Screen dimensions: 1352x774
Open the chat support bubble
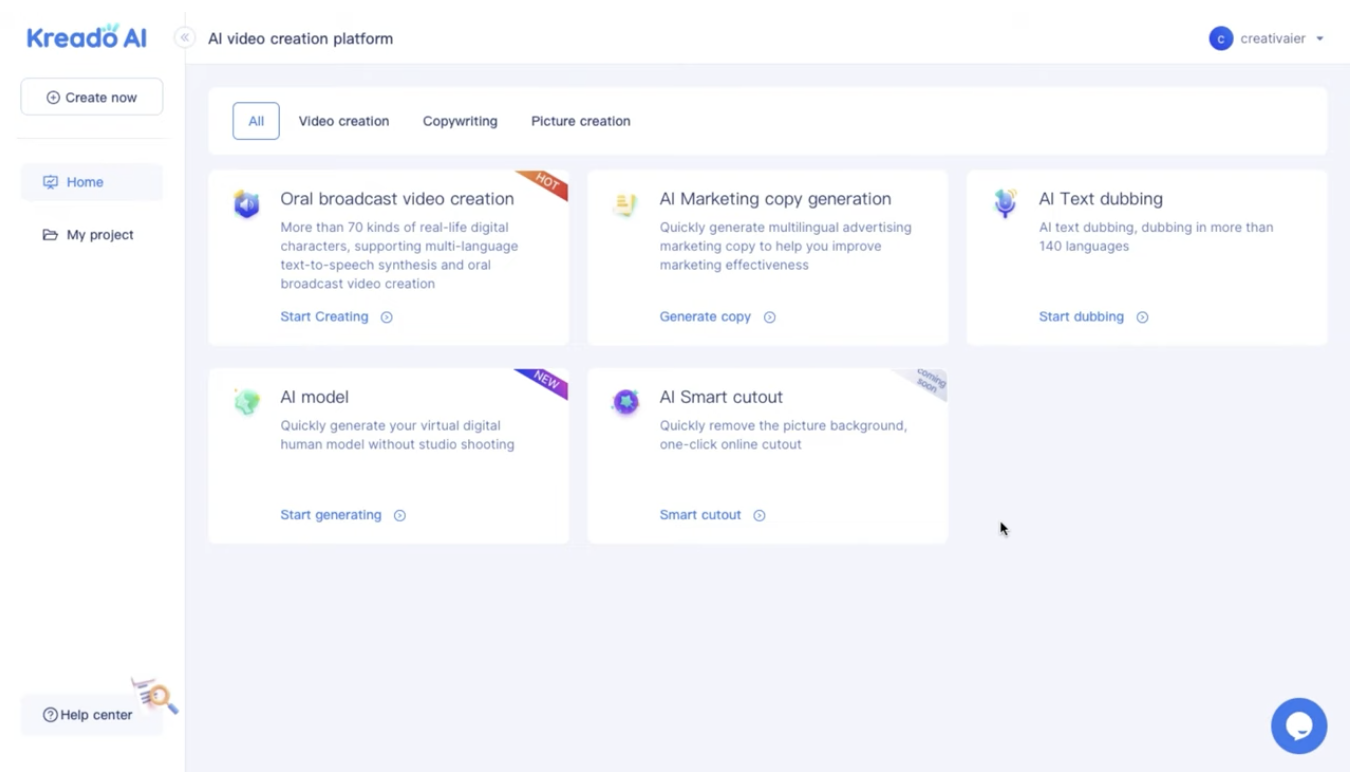pyautogui.click(x=1299, y=725)
